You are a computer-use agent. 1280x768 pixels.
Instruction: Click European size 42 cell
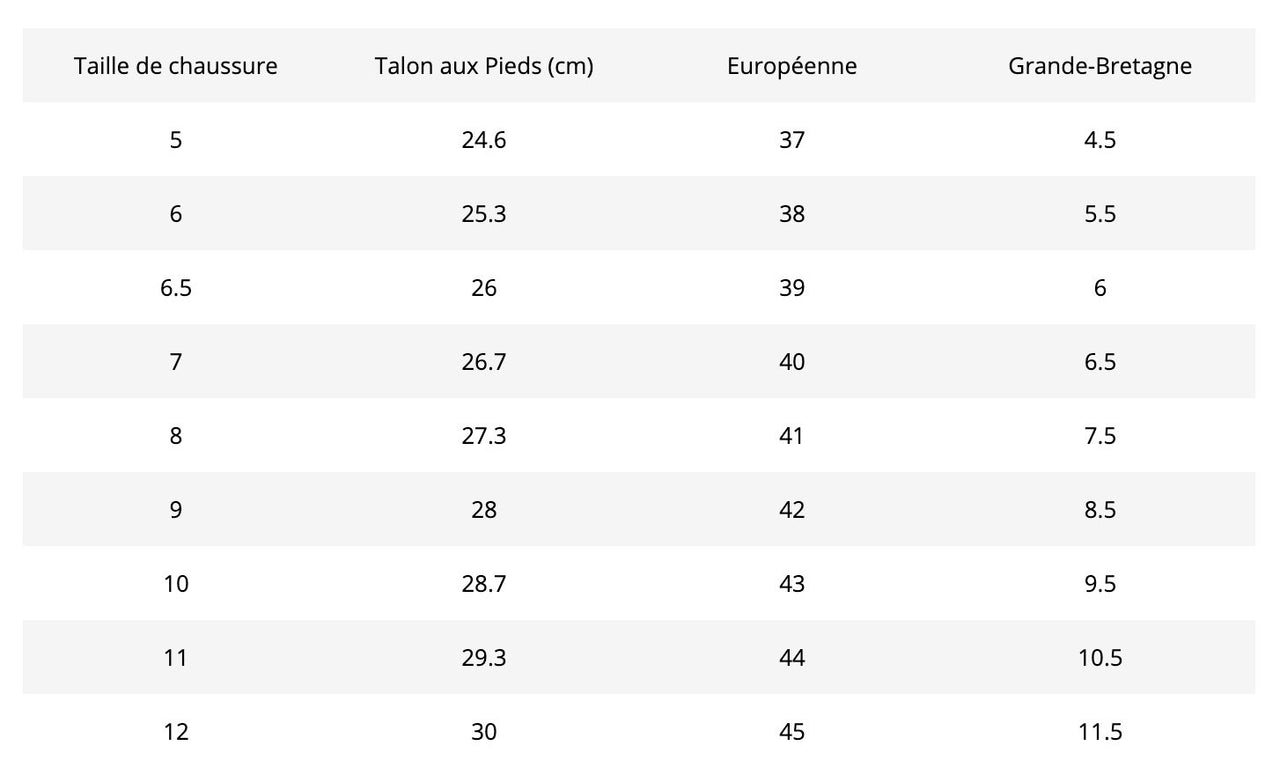792,510
